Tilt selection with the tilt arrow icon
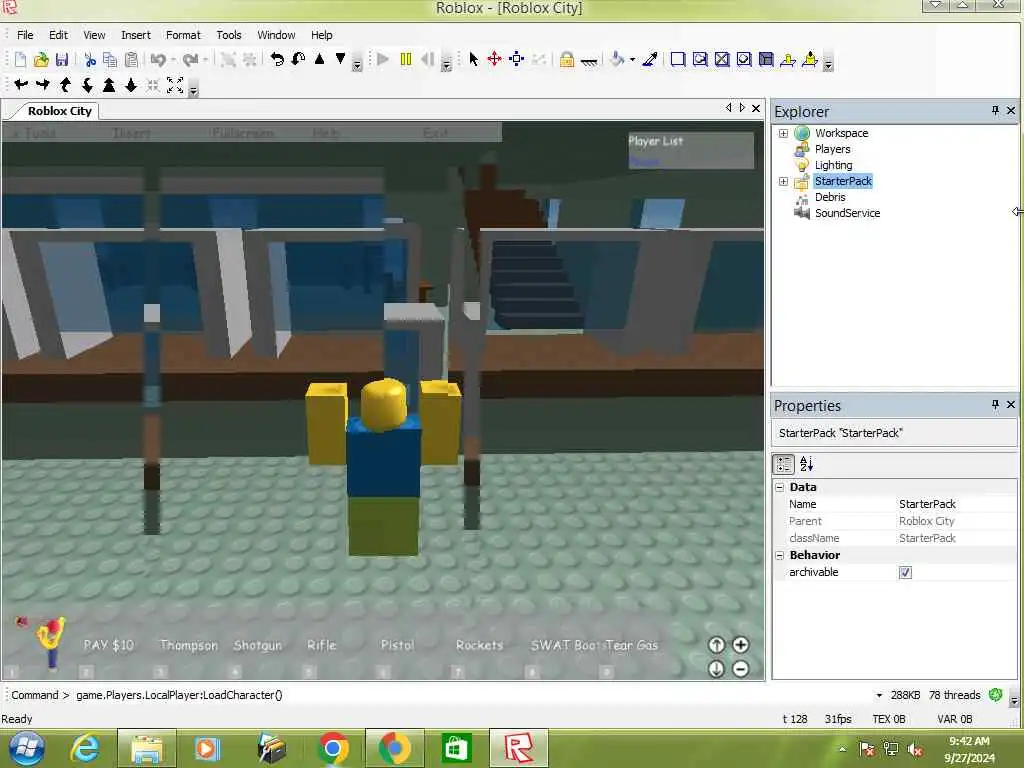 (298, 59)
